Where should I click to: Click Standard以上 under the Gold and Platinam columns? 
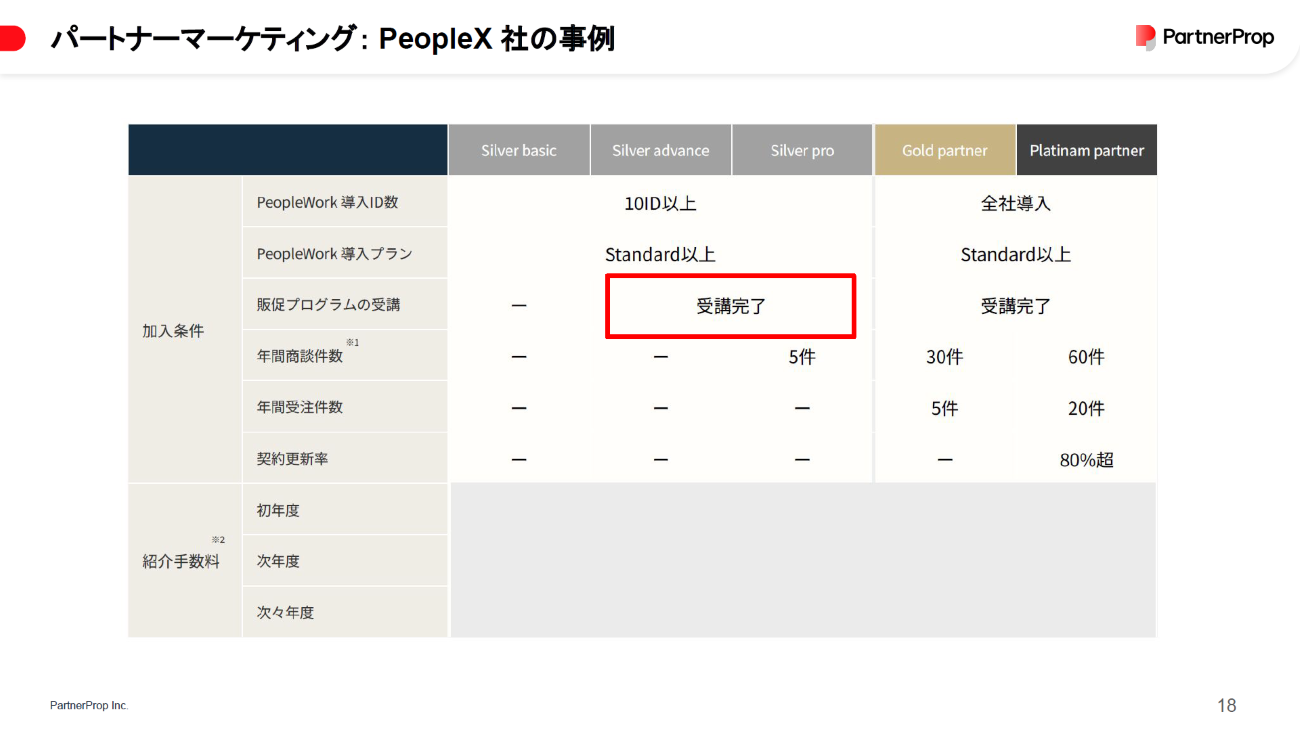[1016, 254]
